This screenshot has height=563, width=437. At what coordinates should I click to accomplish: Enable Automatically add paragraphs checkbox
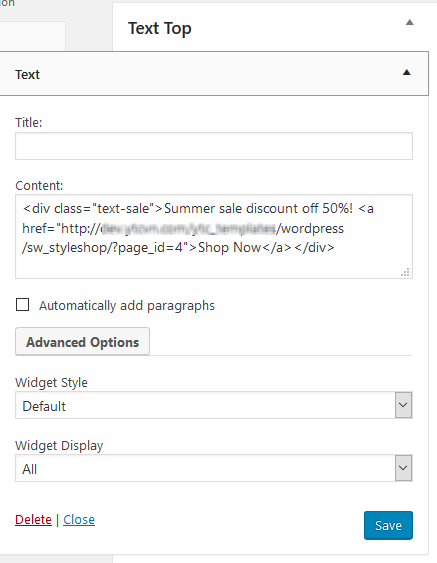[23, 304]
